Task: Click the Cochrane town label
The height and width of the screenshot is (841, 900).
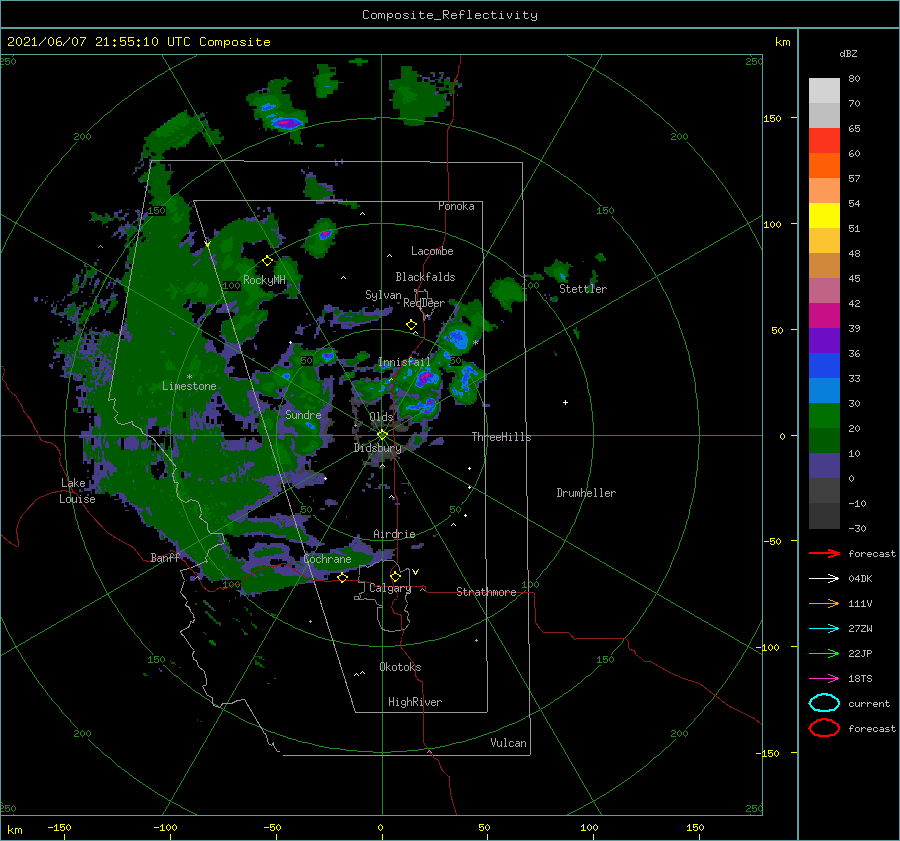Action: tap(327, 559)
